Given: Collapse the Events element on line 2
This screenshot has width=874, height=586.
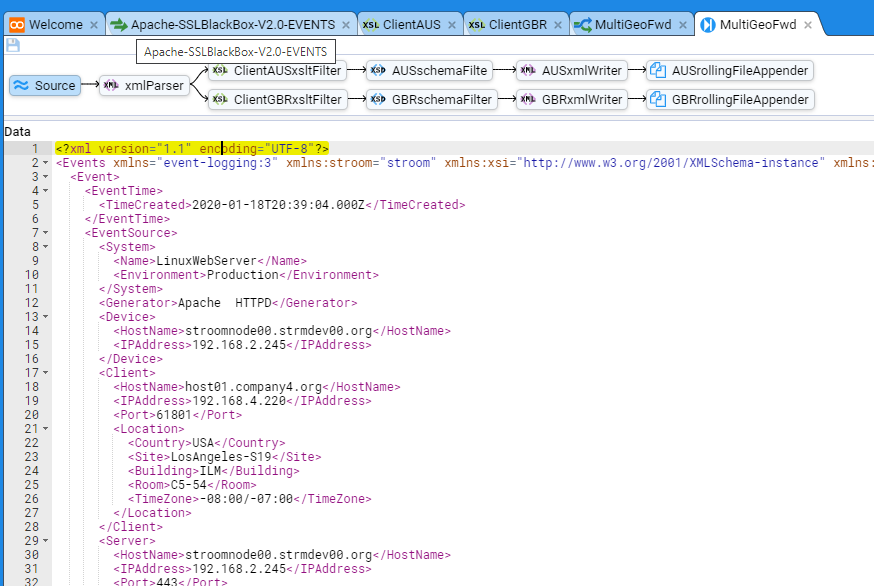Looking at the screenshot, I should pyautogui.click(x=47, y=163).
